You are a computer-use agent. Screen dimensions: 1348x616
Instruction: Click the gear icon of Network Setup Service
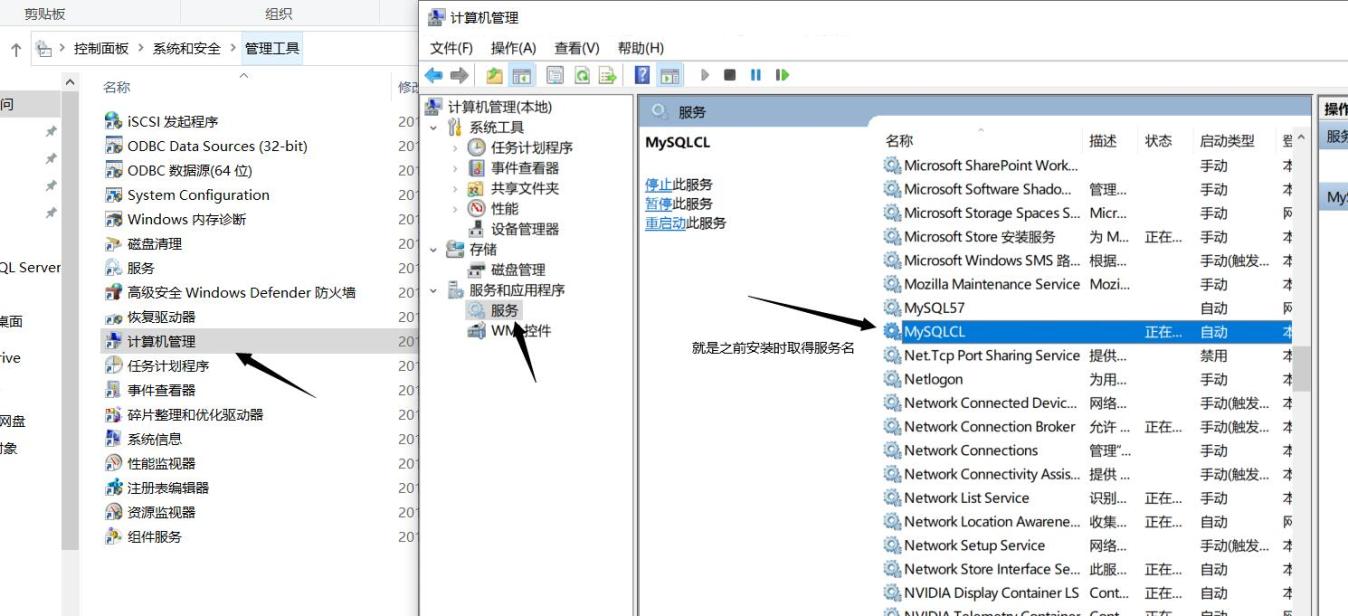click(892, 545)
